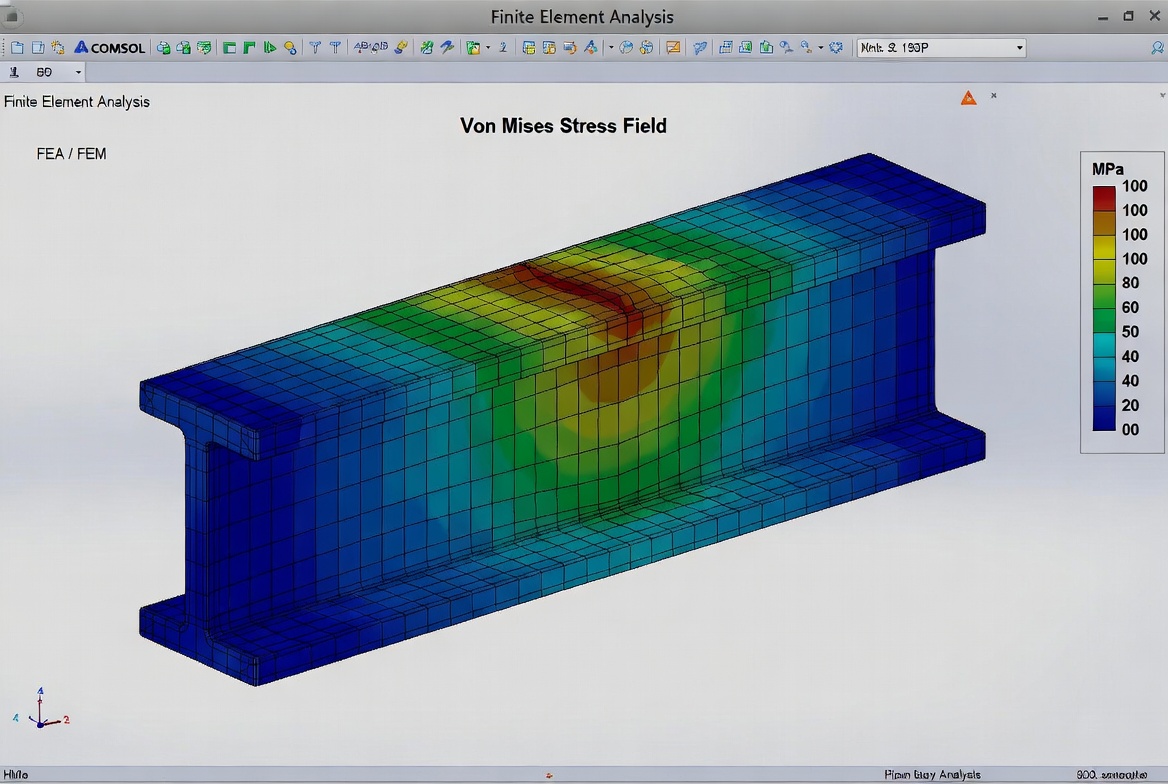Select the Finite Element Analysis panel tab
Viewport: 1168px width, 784px height.
pos(77,101)
